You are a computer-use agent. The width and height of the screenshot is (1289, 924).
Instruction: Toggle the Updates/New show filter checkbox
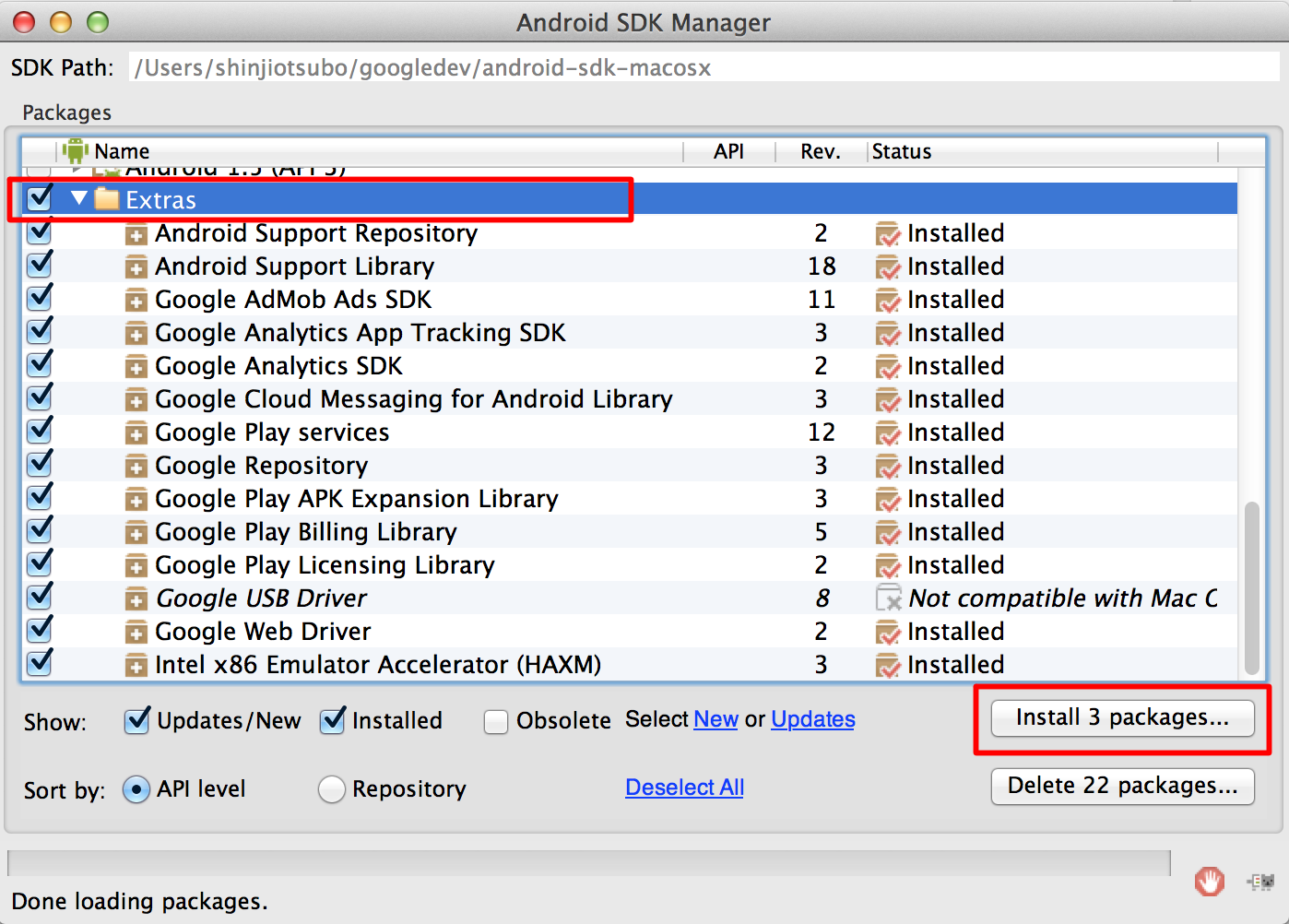(137, 720)
